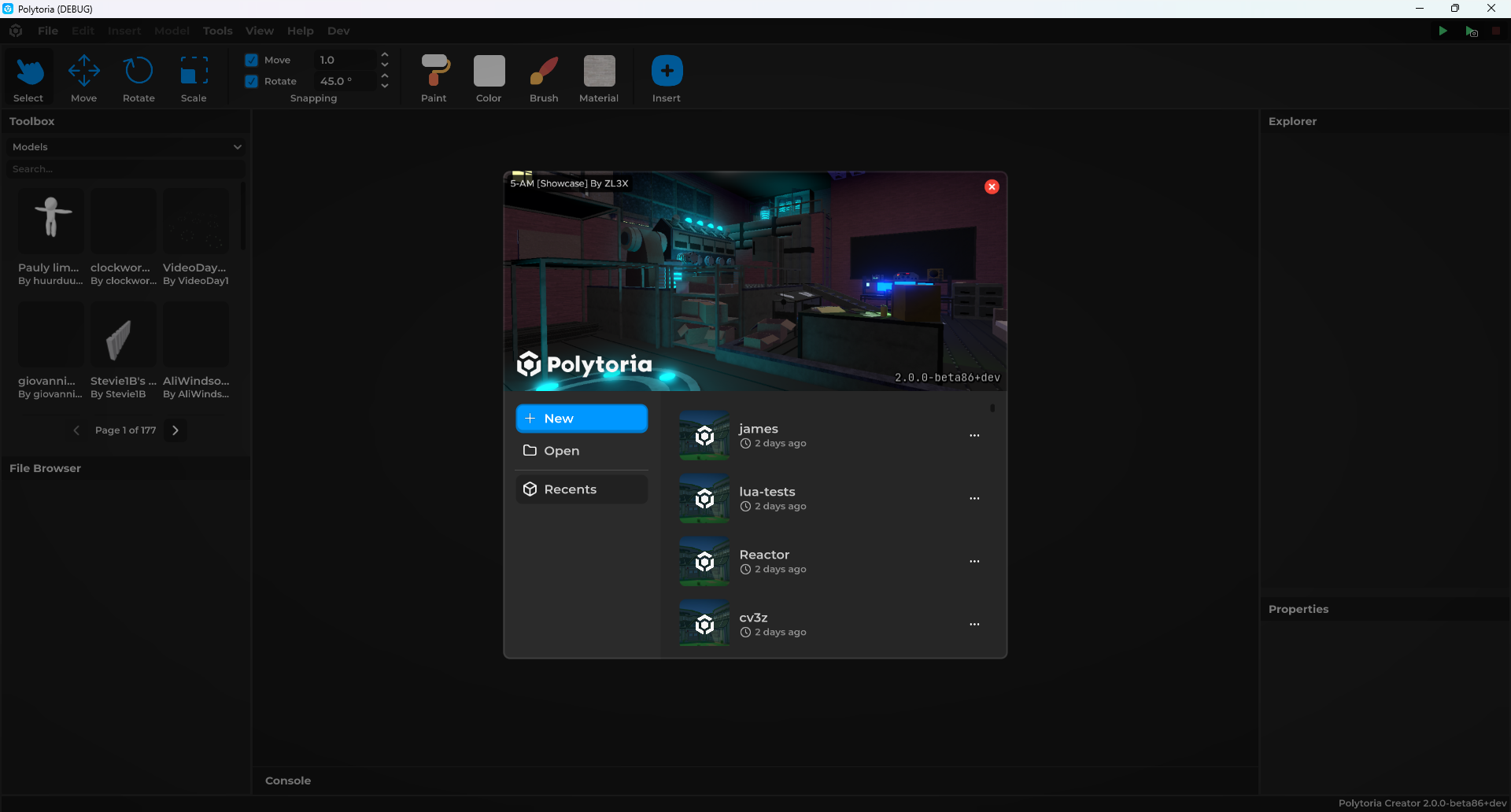Click the Toolbox models scrollbar

coord(244,216)
